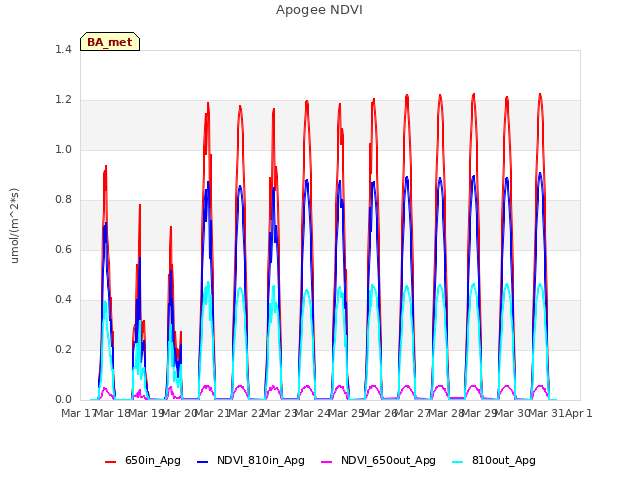Click the blue NDVI_810in_Apg legend swatch
640x480 pixels.
(x=202, y=462)
